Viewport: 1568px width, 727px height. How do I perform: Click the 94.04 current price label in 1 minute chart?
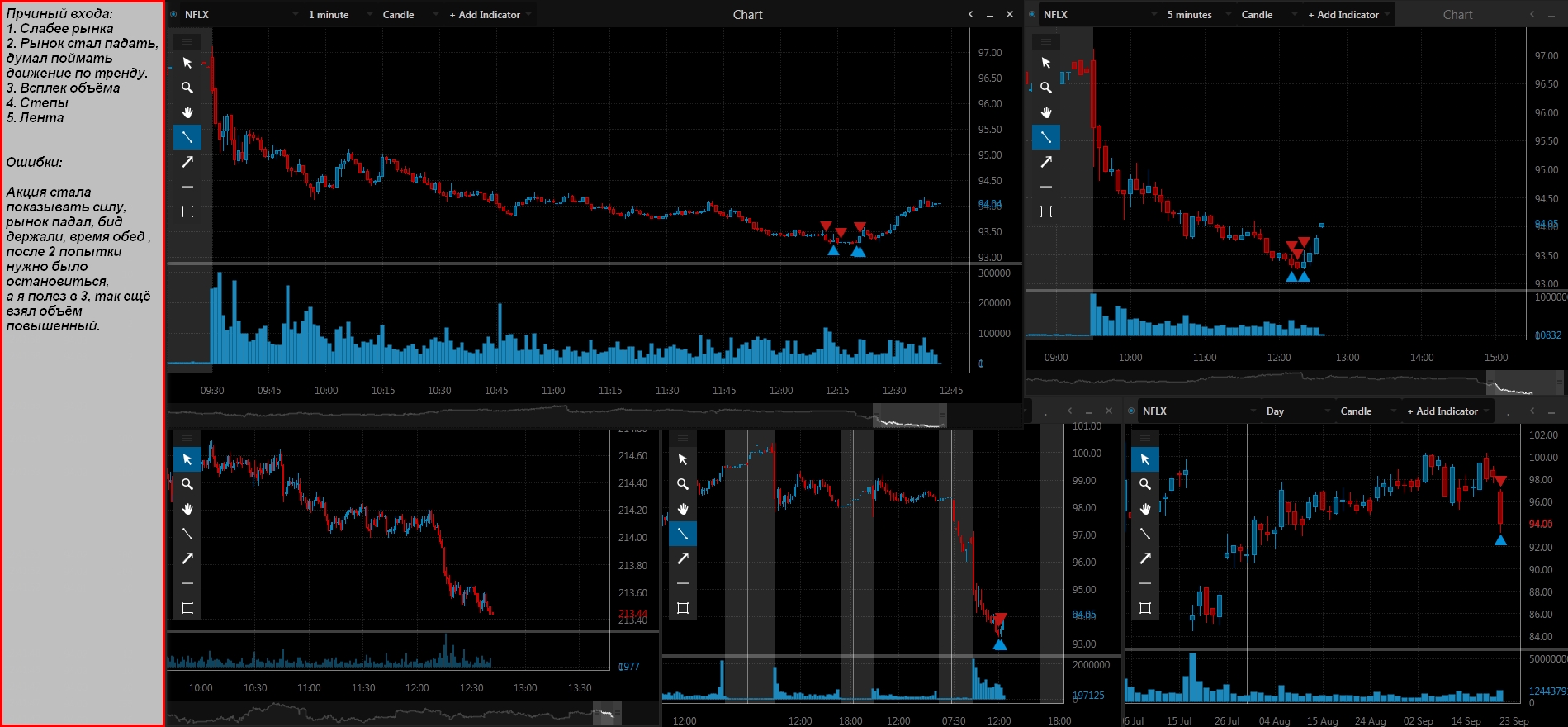[990, 204]
